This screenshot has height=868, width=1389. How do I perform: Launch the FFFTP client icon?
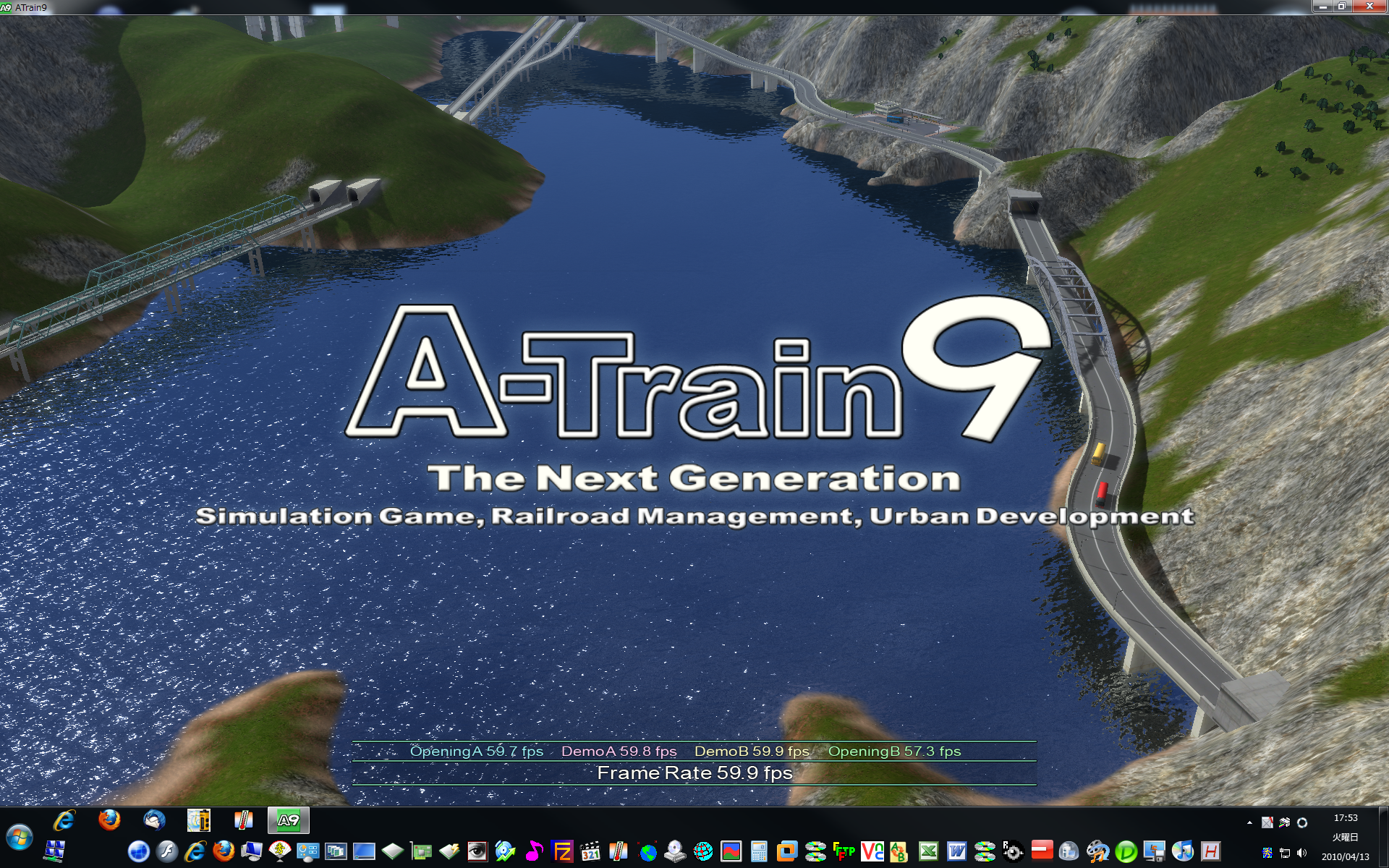[844, 851]
